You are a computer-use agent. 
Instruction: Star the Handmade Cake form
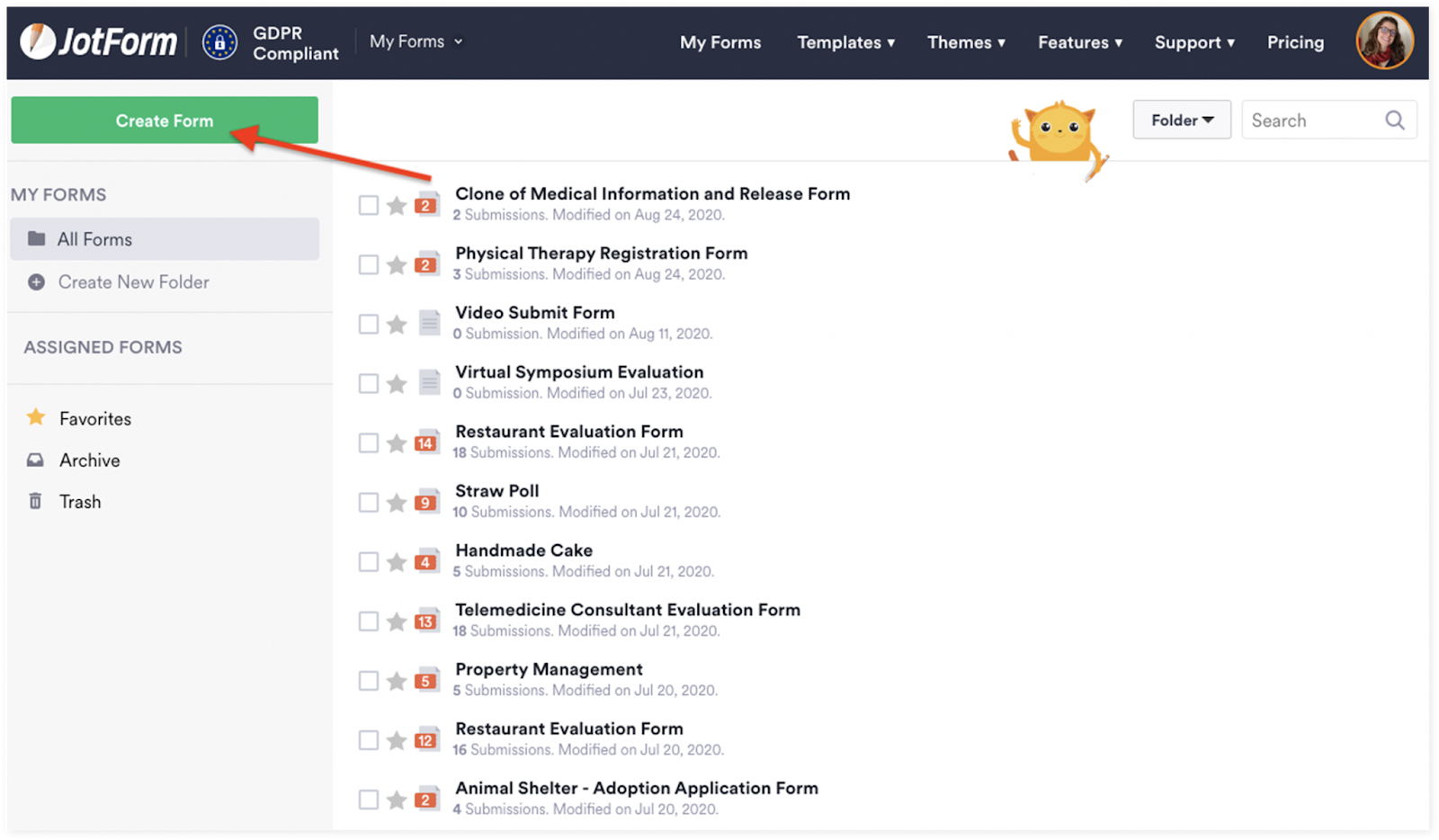click(x=397, y=561)
